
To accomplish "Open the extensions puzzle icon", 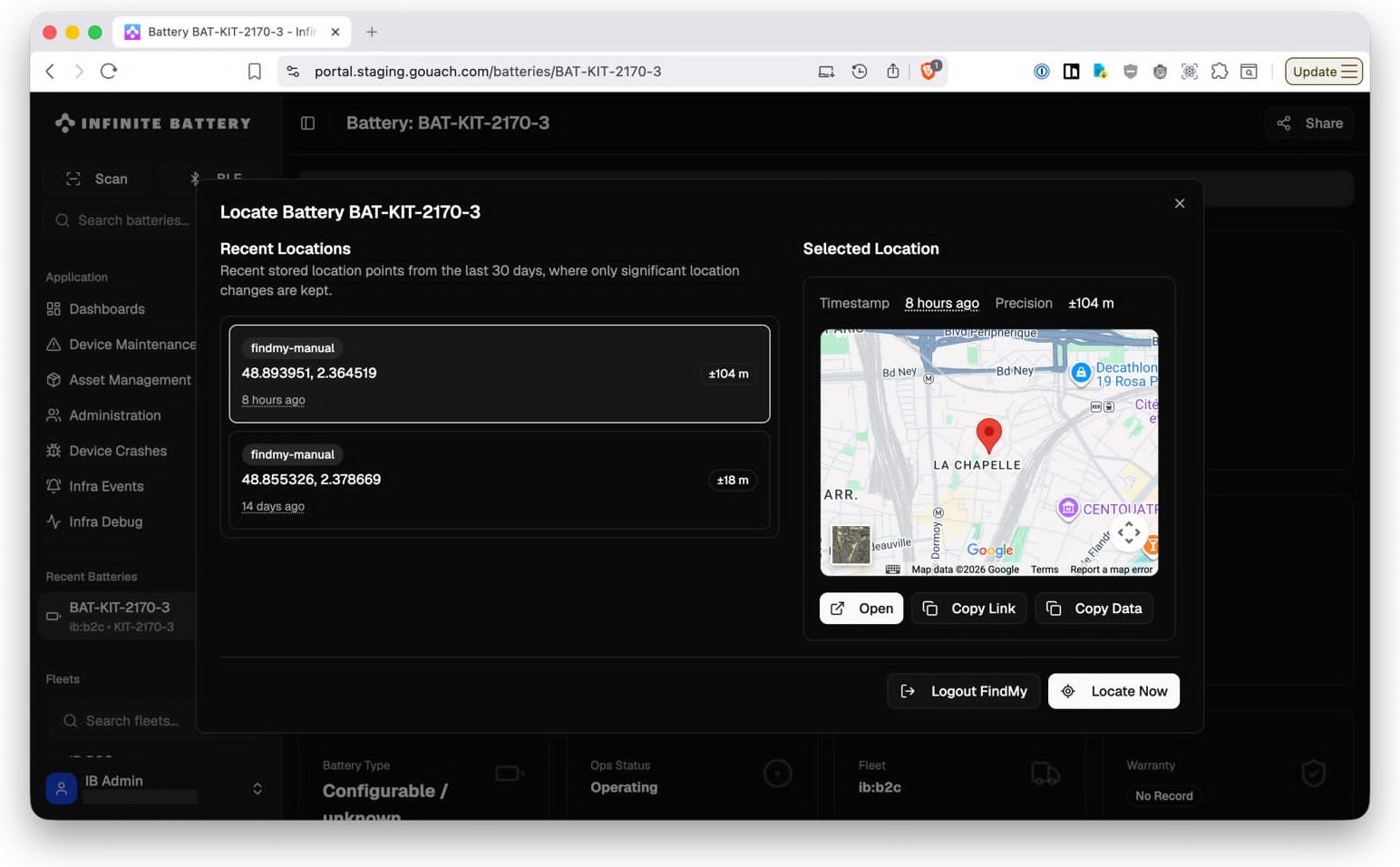I will pyautogui.click(x=1220, y=72).
